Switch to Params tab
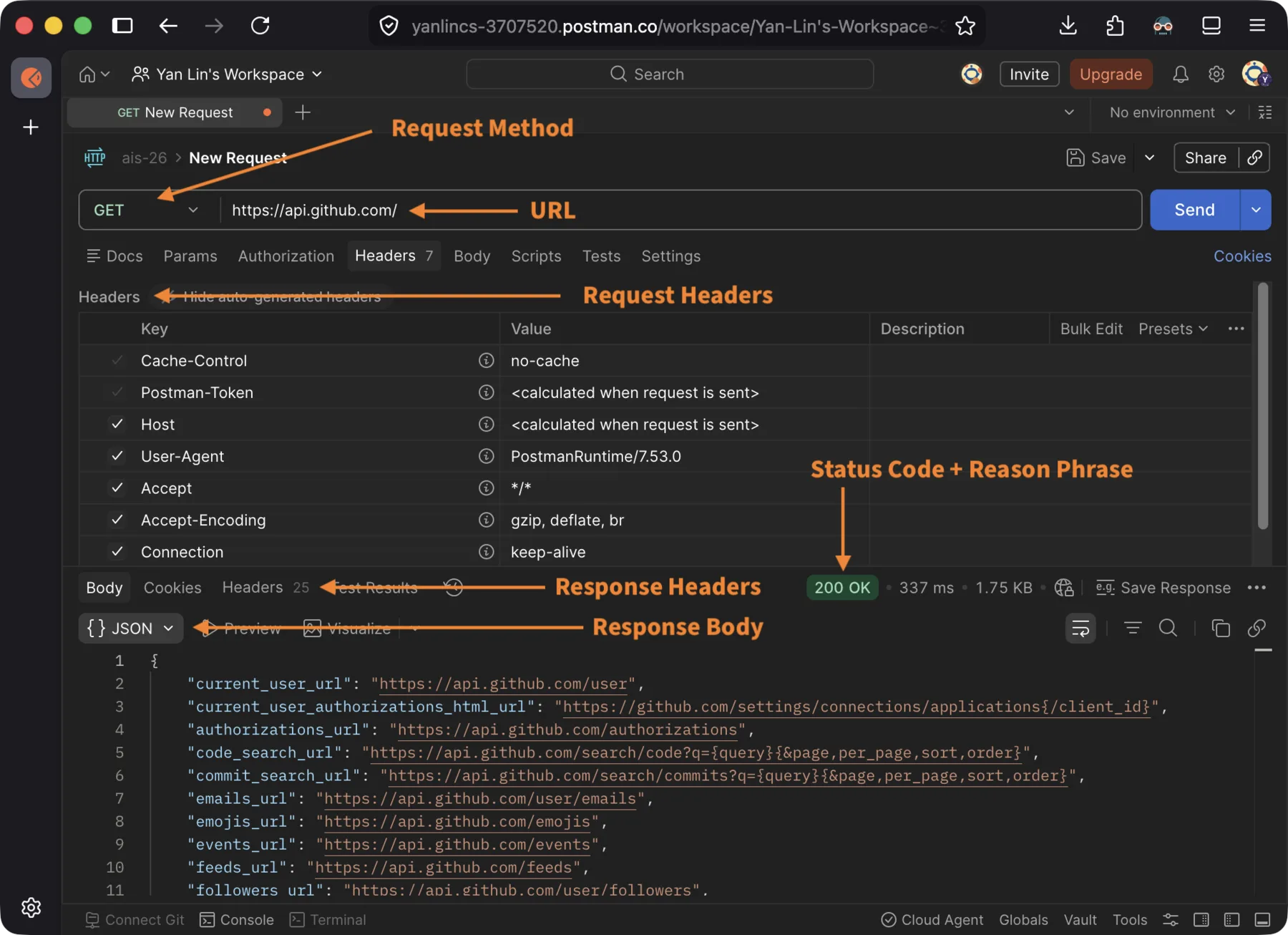This screenshot has width=1288, height=935. pyautogui.click(x=190, y=256)
